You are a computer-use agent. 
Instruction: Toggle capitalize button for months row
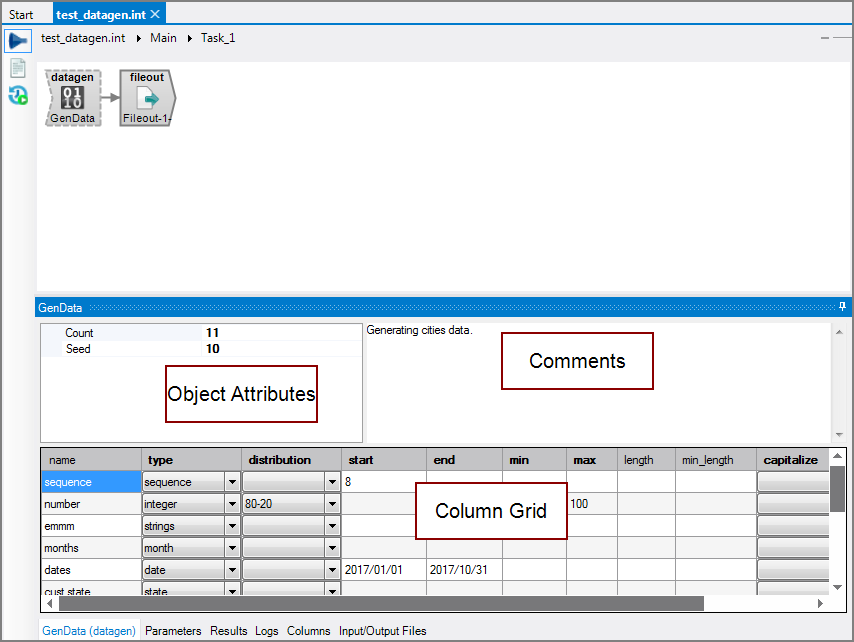[792, 548]
